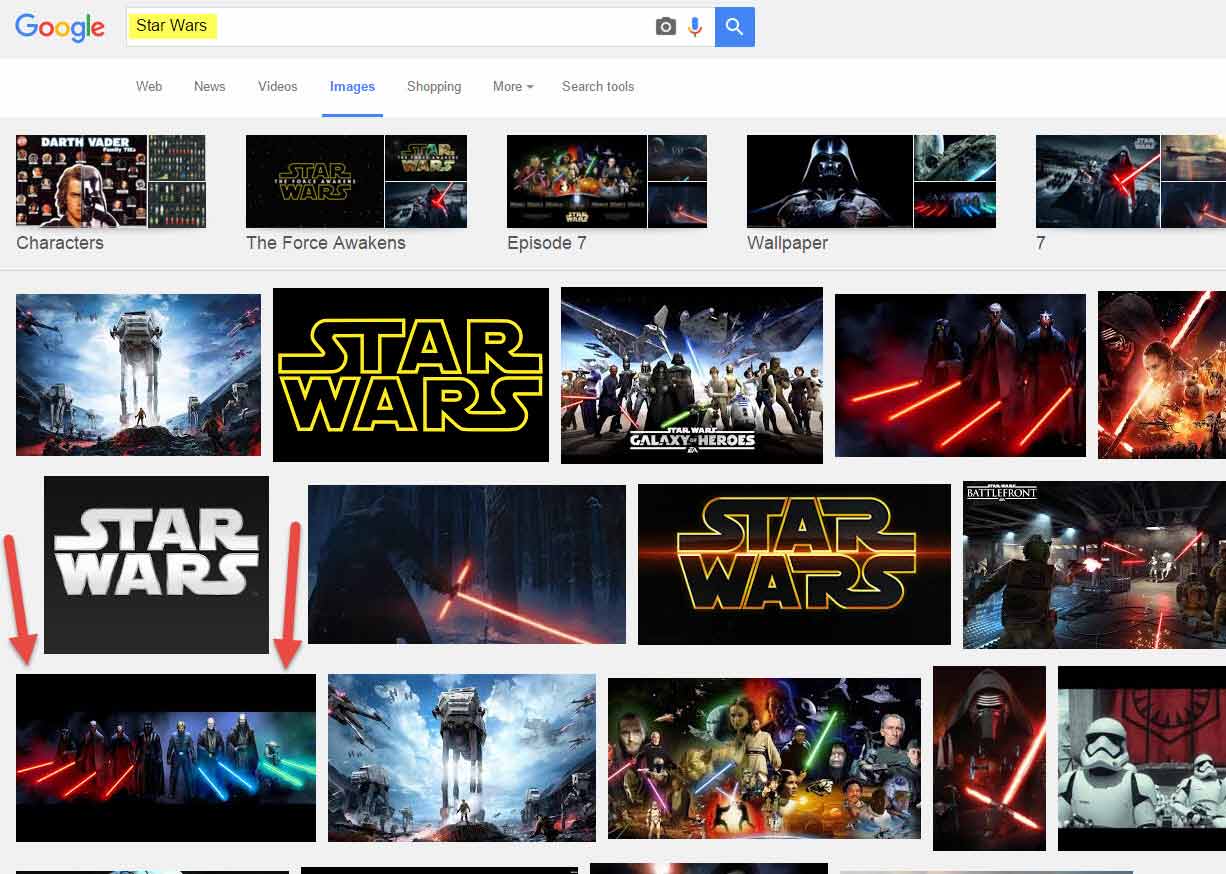Start voice search with the microphone icon

695,27
